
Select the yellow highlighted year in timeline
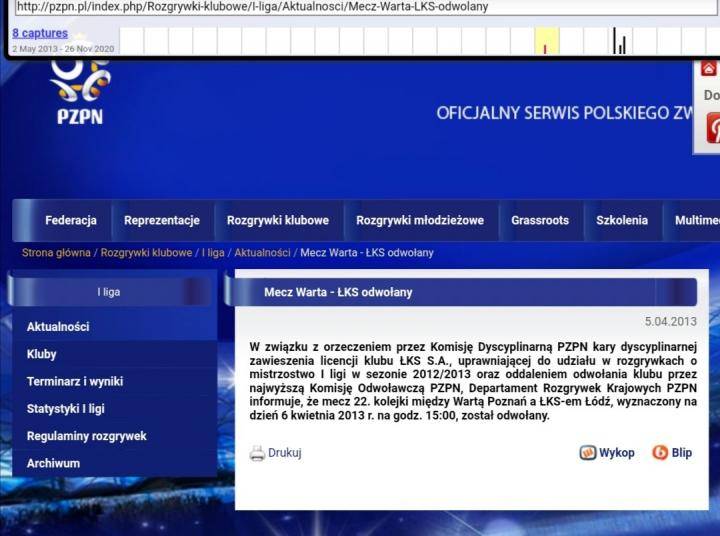547,40
